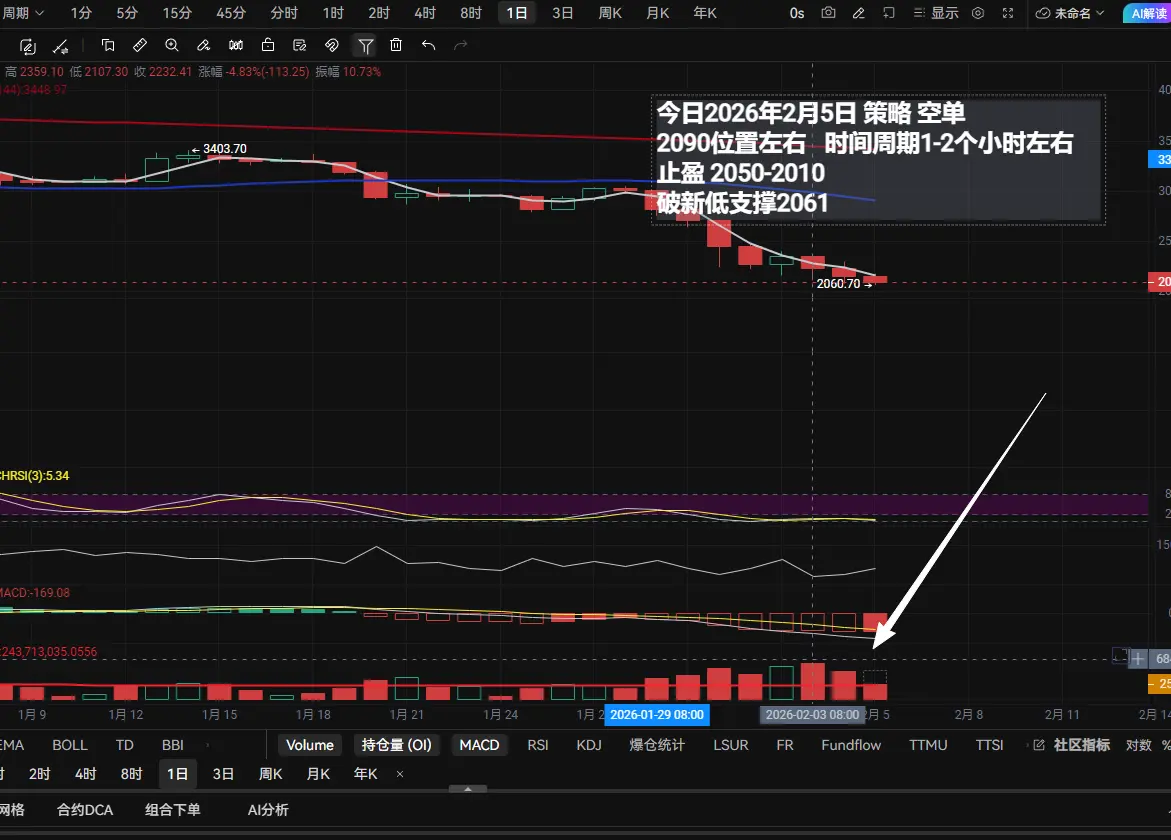This screenshot has height=840, width=1171.
Task: Expand more main indicators arrow
Action: (x=208, y=745)
